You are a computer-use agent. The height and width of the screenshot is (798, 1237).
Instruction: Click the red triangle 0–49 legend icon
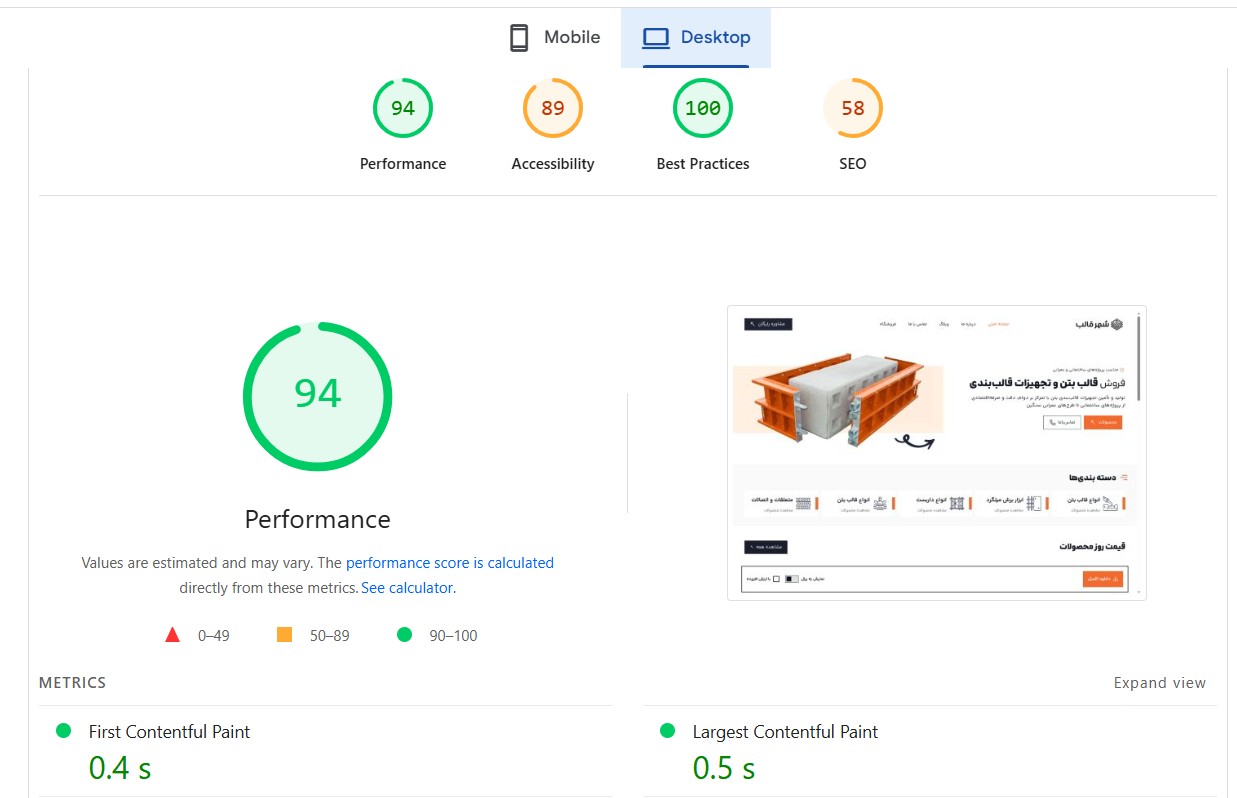pyautogui.click(x=172, y=635)
